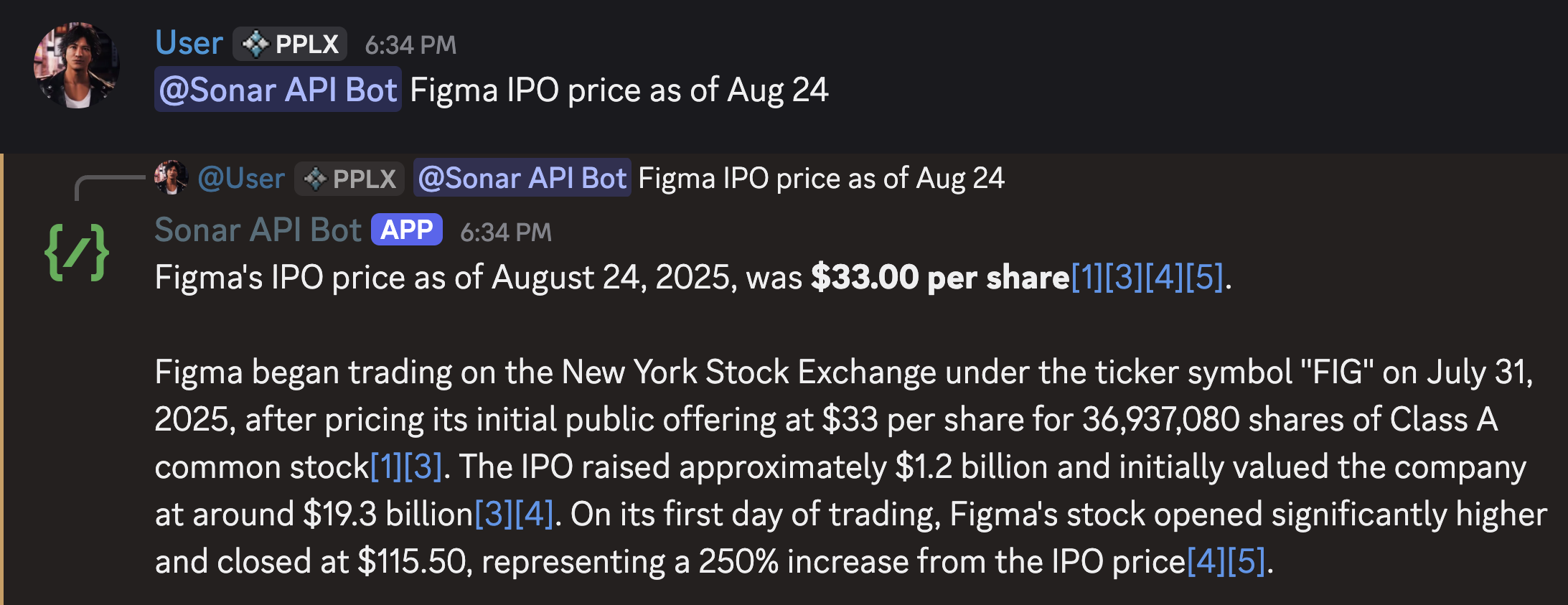Open citation [5] after "from the IPO price"
Screen dimensions: 1568x605
point(1247,562)
